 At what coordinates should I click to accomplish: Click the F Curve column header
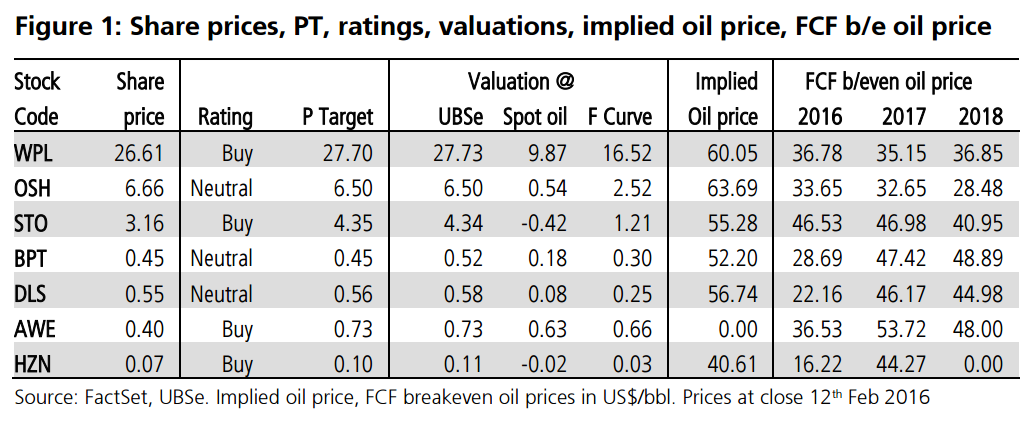point(622,117)
